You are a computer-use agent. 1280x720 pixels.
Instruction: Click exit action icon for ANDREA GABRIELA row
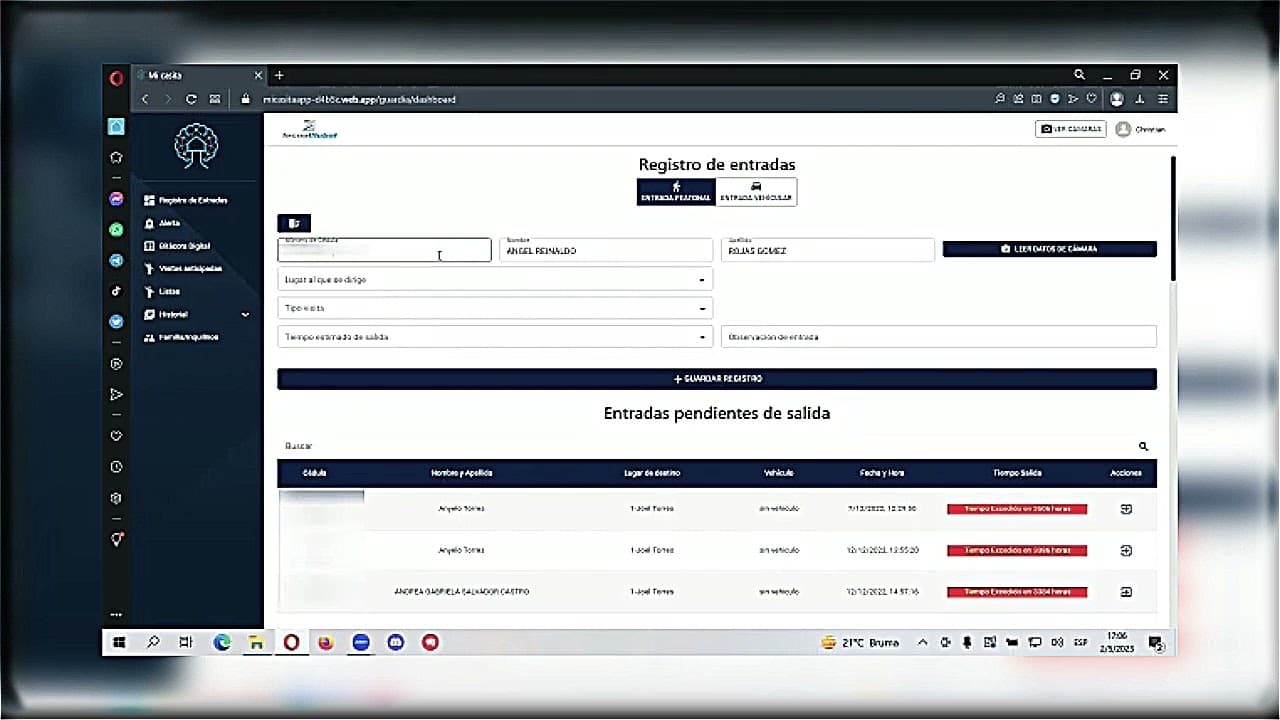[1126, 592]
